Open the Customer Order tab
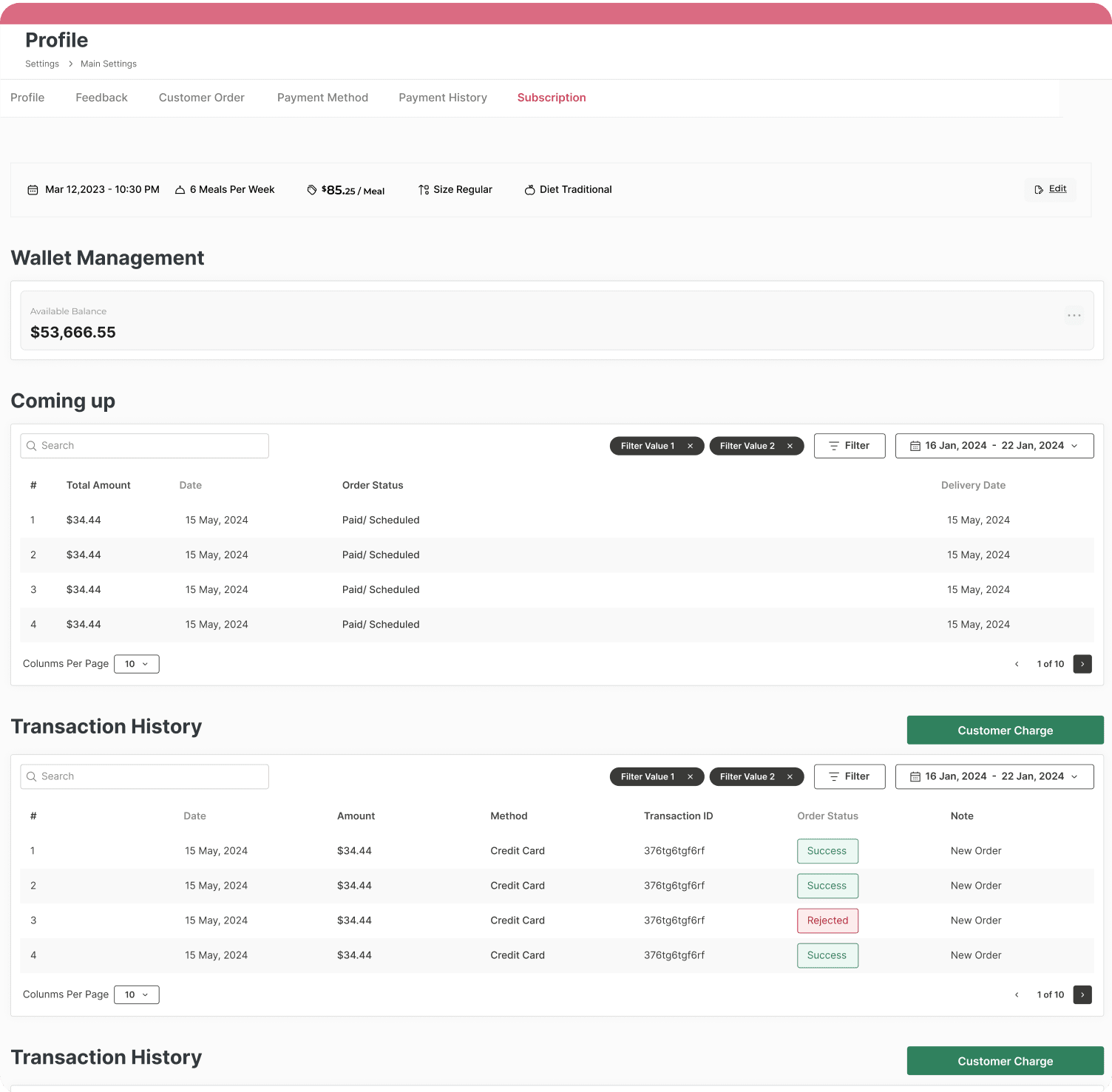Viewport: 1112px width, 1092px height. coord(201,98)
